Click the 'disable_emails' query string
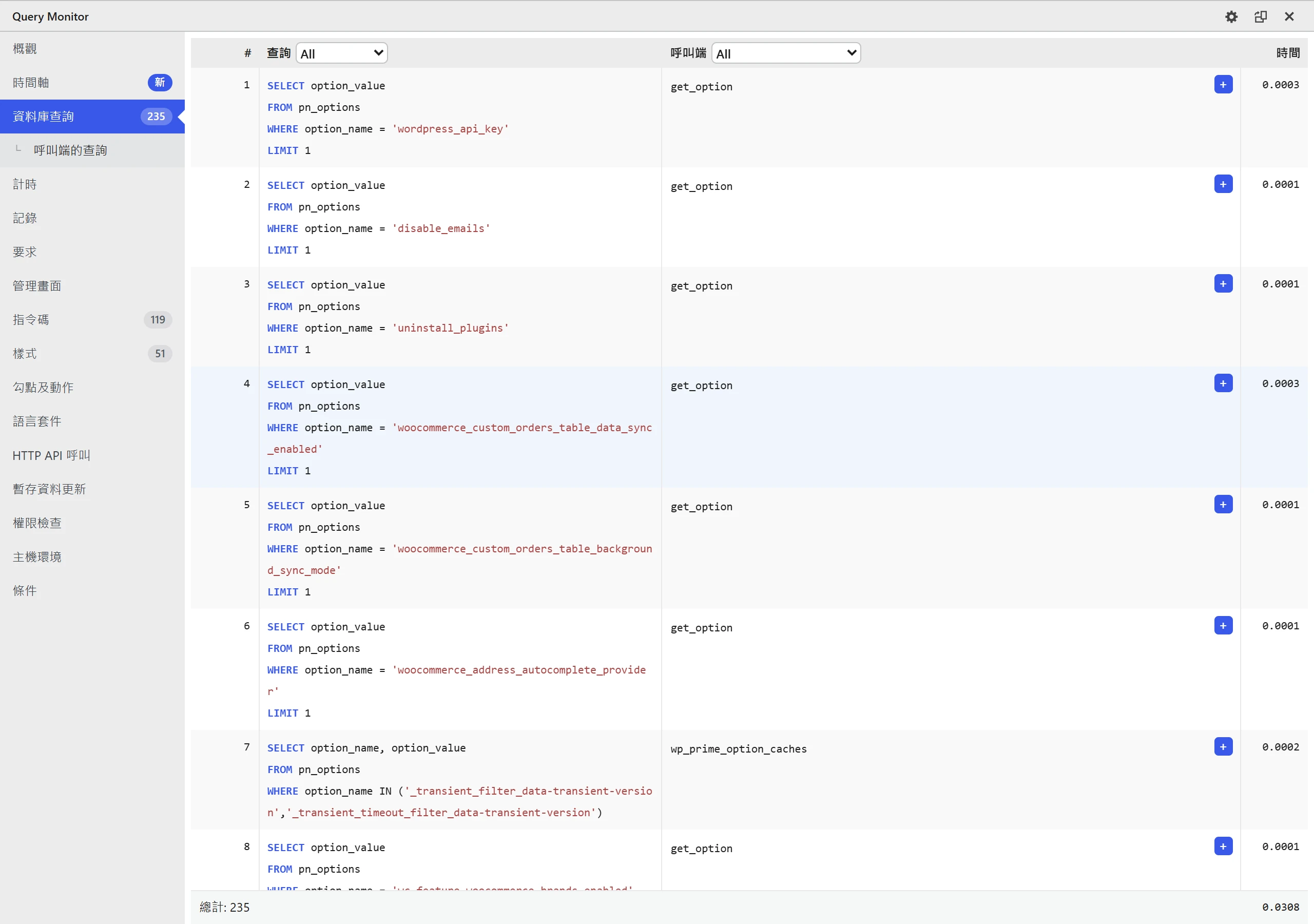Image resolution: width=1314 pixels, height=924 pixels. point(441,228)
